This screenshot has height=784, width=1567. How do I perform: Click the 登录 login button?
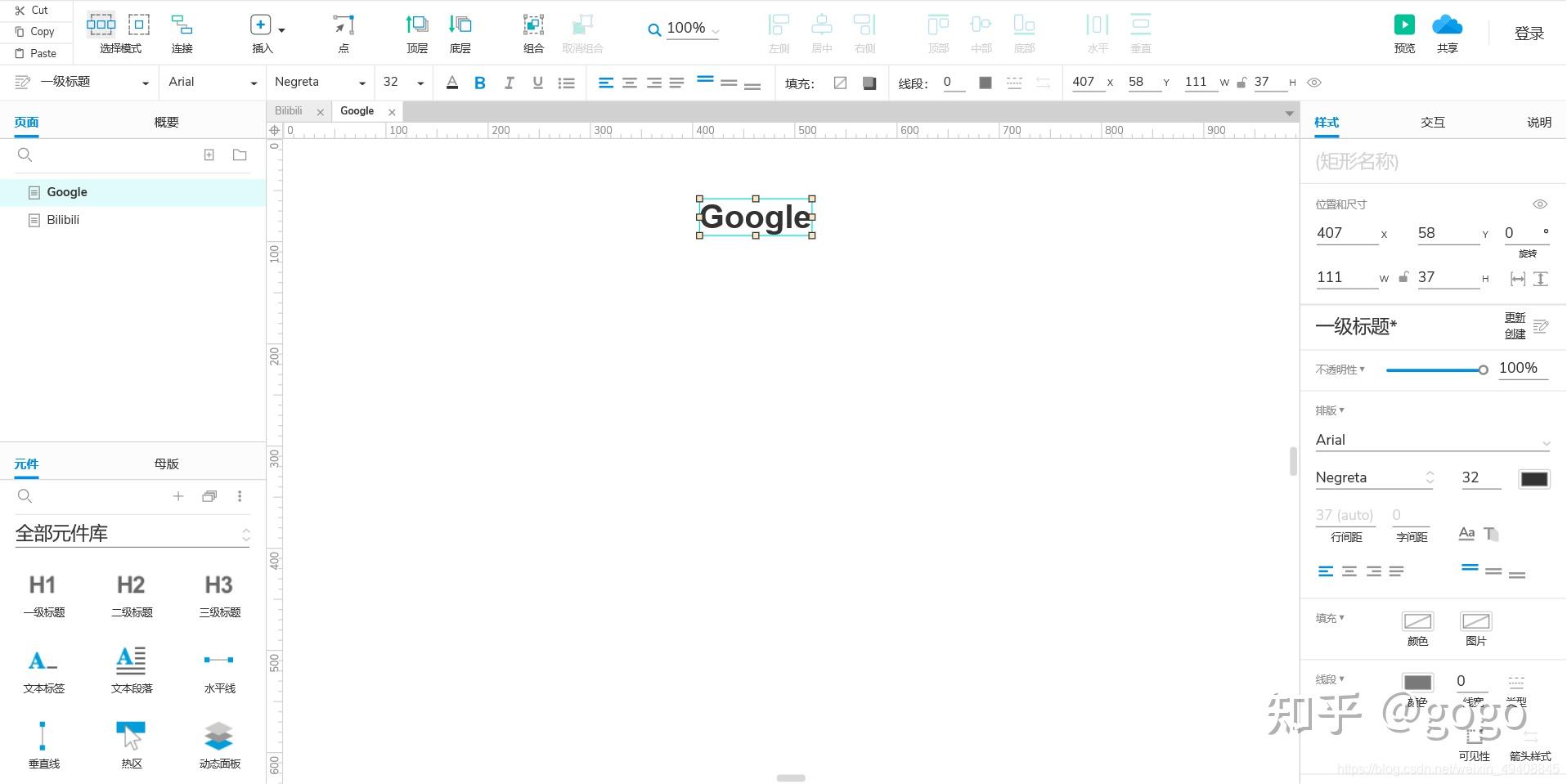[x=1529, y=34]
